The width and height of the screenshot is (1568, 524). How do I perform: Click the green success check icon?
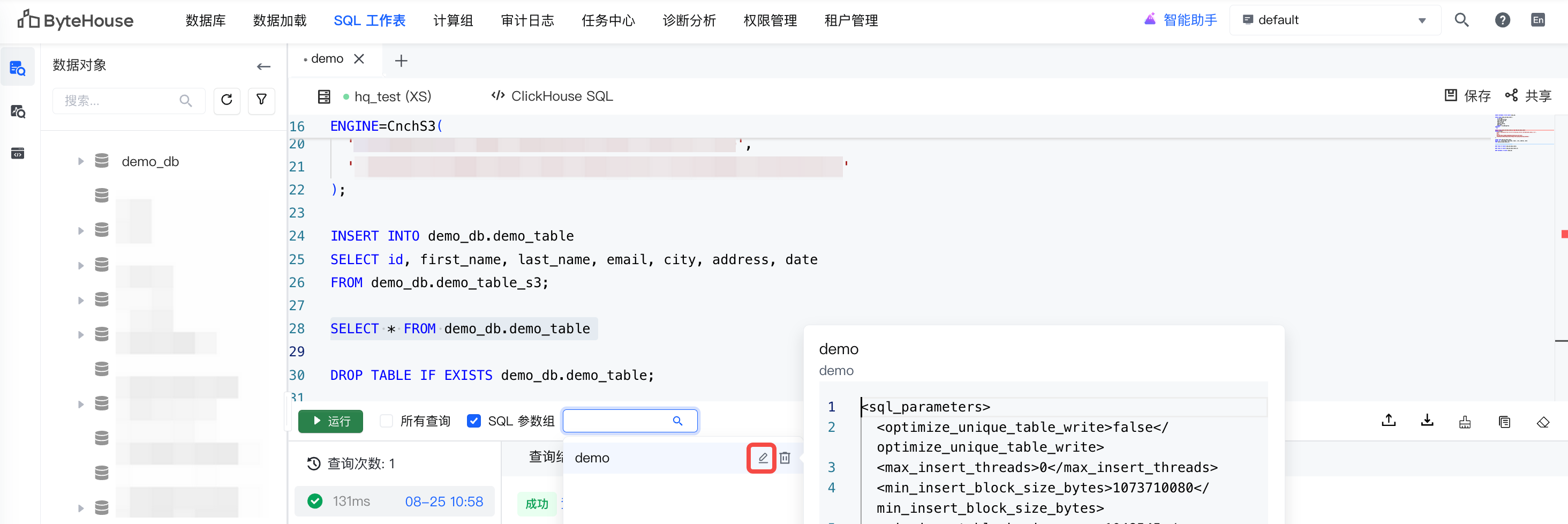pyautogui.click(x=315, y=501)
